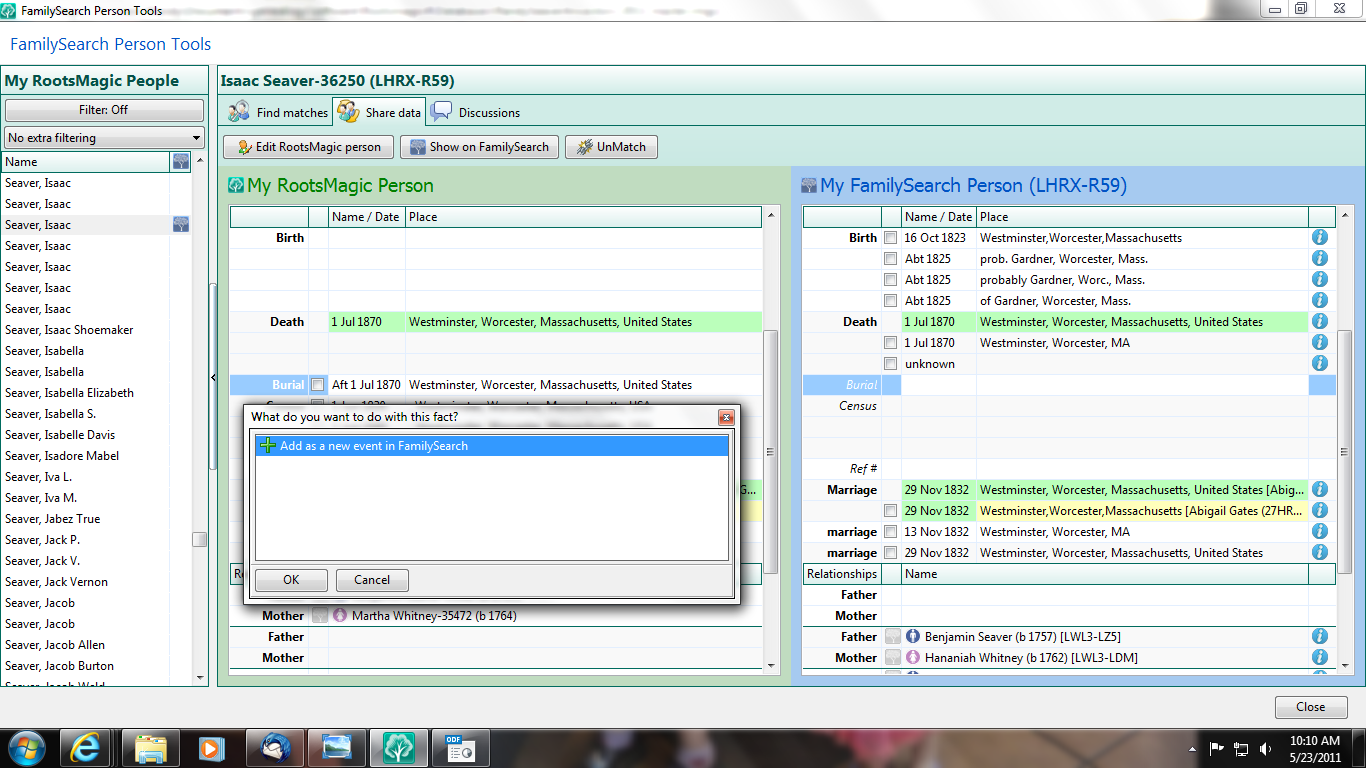Click Show on FamilySearch button
This screenshot has height=768, width=1366.
tap(479, 147)
